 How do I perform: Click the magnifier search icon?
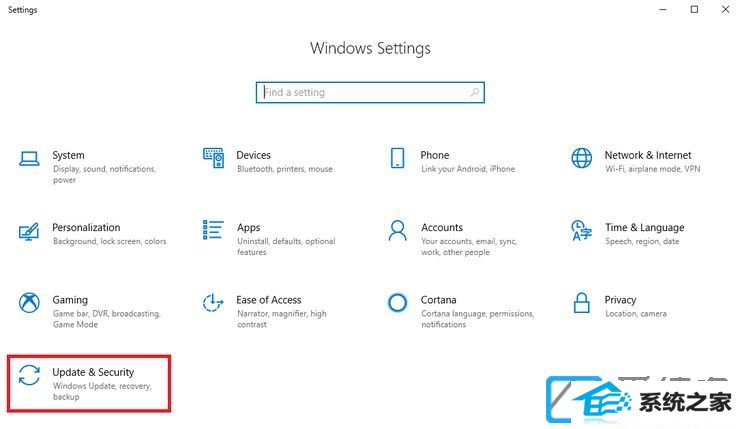tap(475, 93)
